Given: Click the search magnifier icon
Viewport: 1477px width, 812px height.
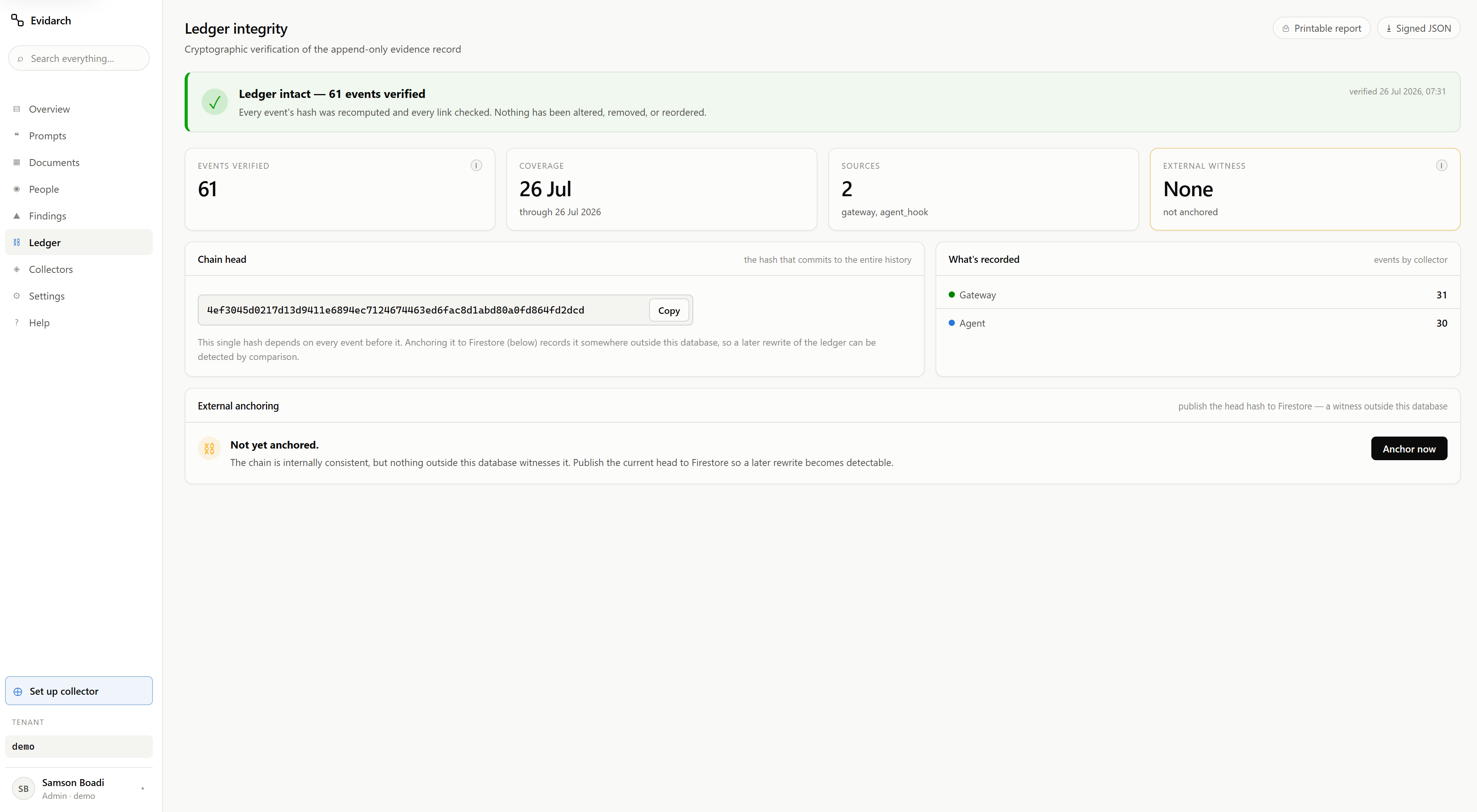Looking at the screenshot, I should tap(20, 58).
